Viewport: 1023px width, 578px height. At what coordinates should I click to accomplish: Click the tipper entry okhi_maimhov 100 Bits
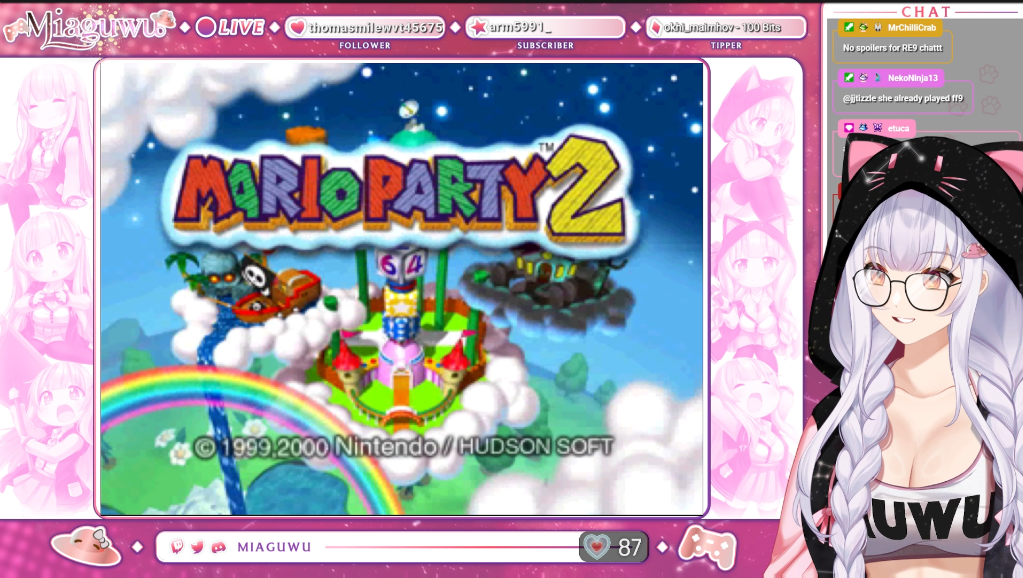(x=722, y=27)
